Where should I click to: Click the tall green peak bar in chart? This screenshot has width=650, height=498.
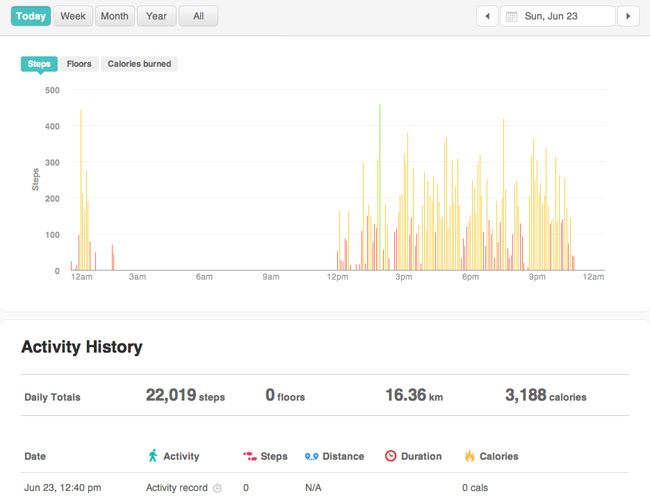379,187
